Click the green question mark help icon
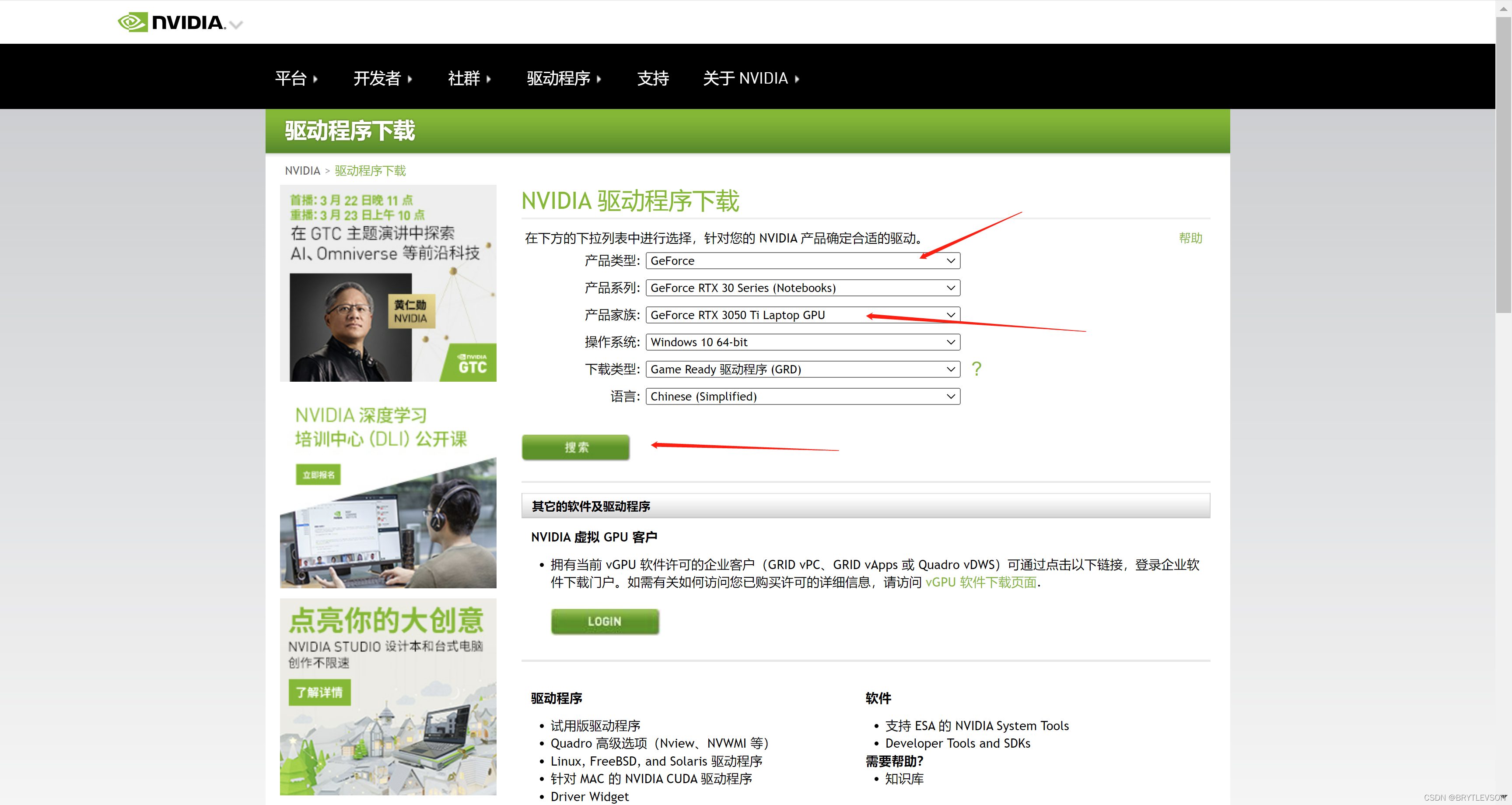 click(976, 369)
